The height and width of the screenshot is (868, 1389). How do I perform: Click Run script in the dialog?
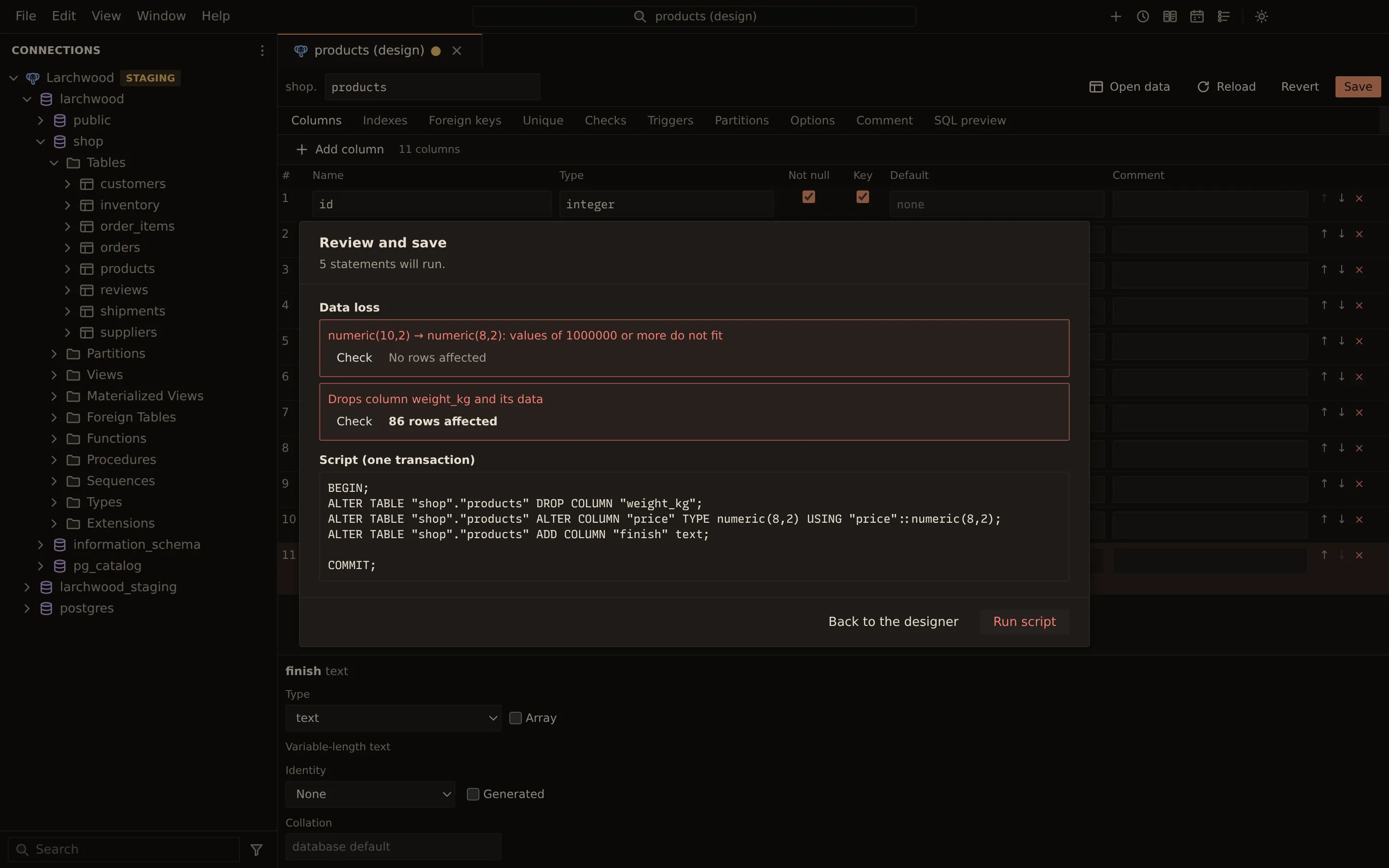click(x=1024, y=622)
